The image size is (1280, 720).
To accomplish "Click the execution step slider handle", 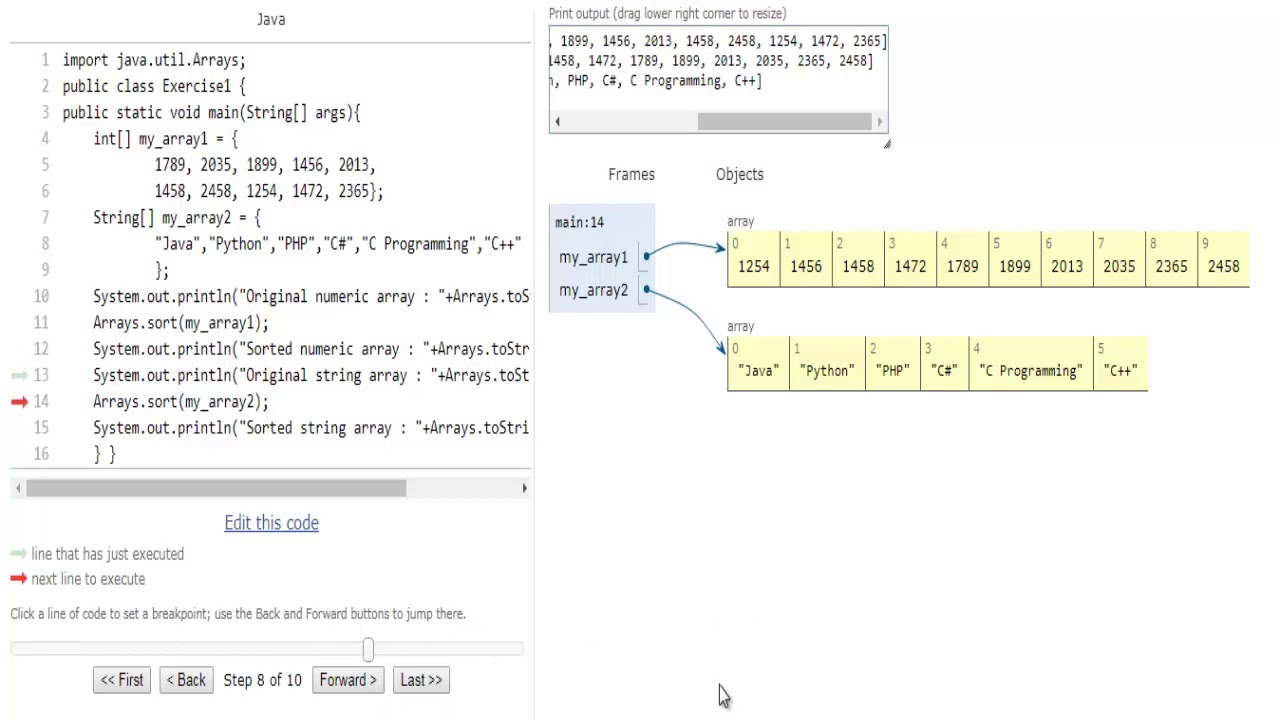I will click(368, 650).
